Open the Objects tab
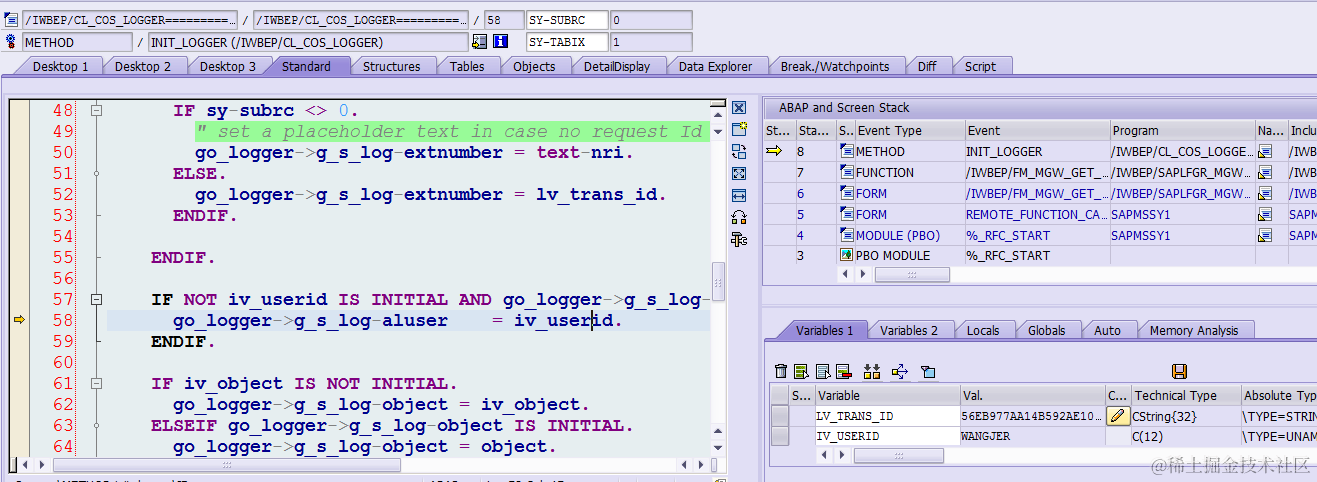Viewport: 1317px width, 482px height. click(534, 66)
